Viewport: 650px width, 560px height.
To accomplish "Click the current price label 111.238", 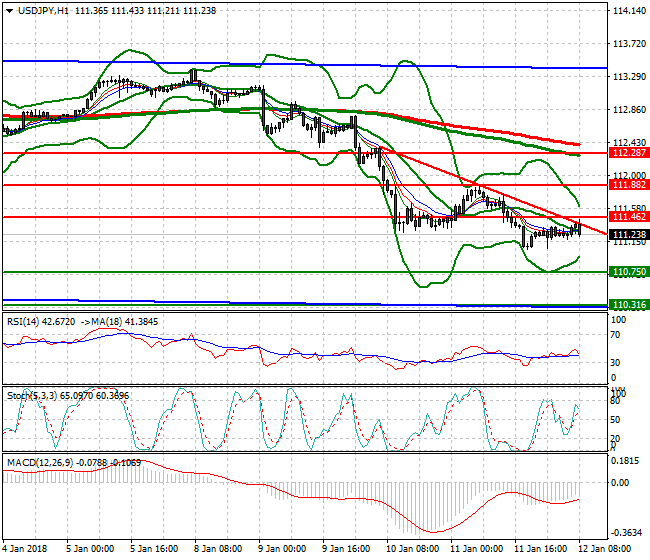I will pos(629,235).
